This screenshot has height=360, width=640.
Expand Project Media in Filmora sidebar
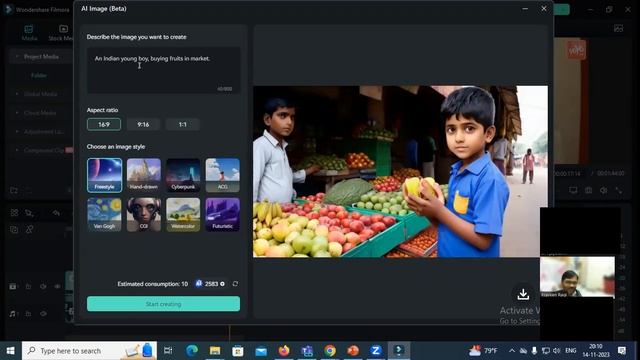pos(17,56)
